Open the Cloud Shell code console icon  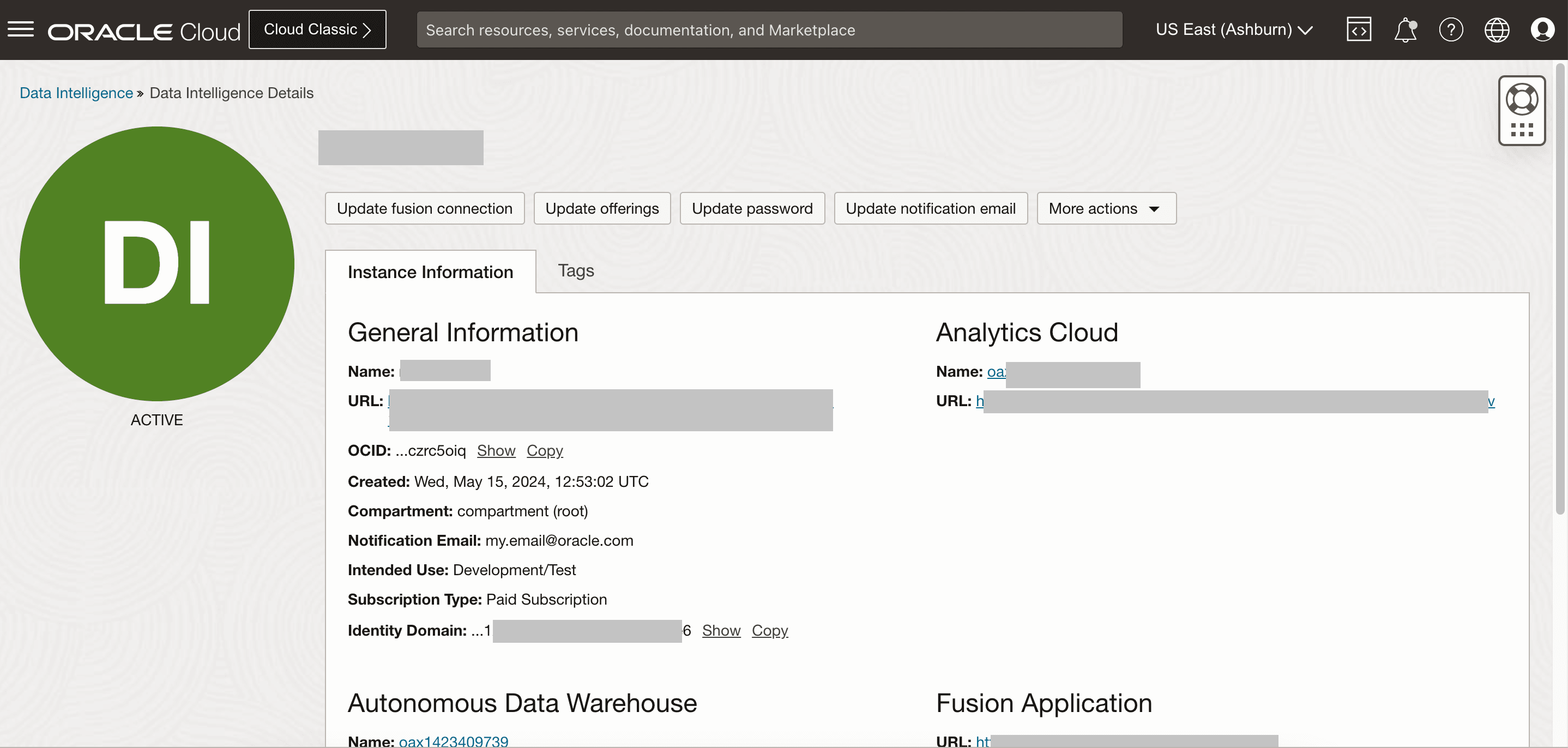1359,28
